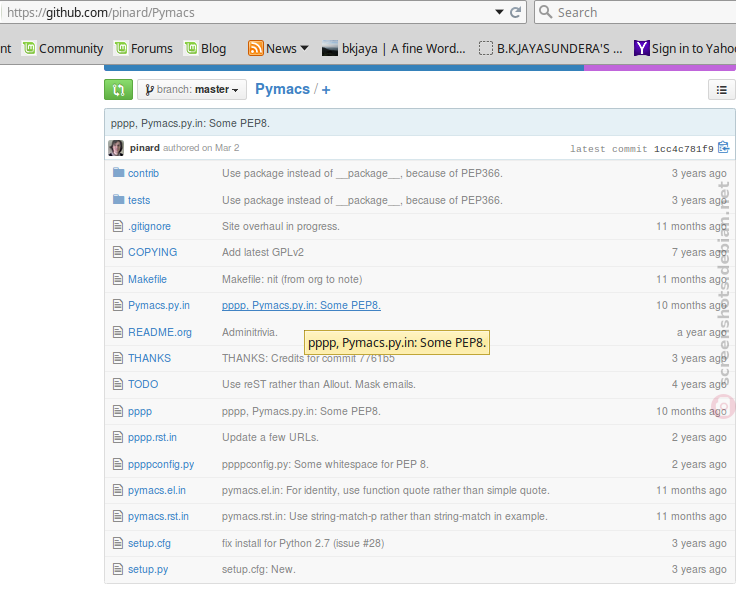The width and height of the screenshot is (736, 589).
Task: Open the ppppconfig.py file
Action: (161, 465)
